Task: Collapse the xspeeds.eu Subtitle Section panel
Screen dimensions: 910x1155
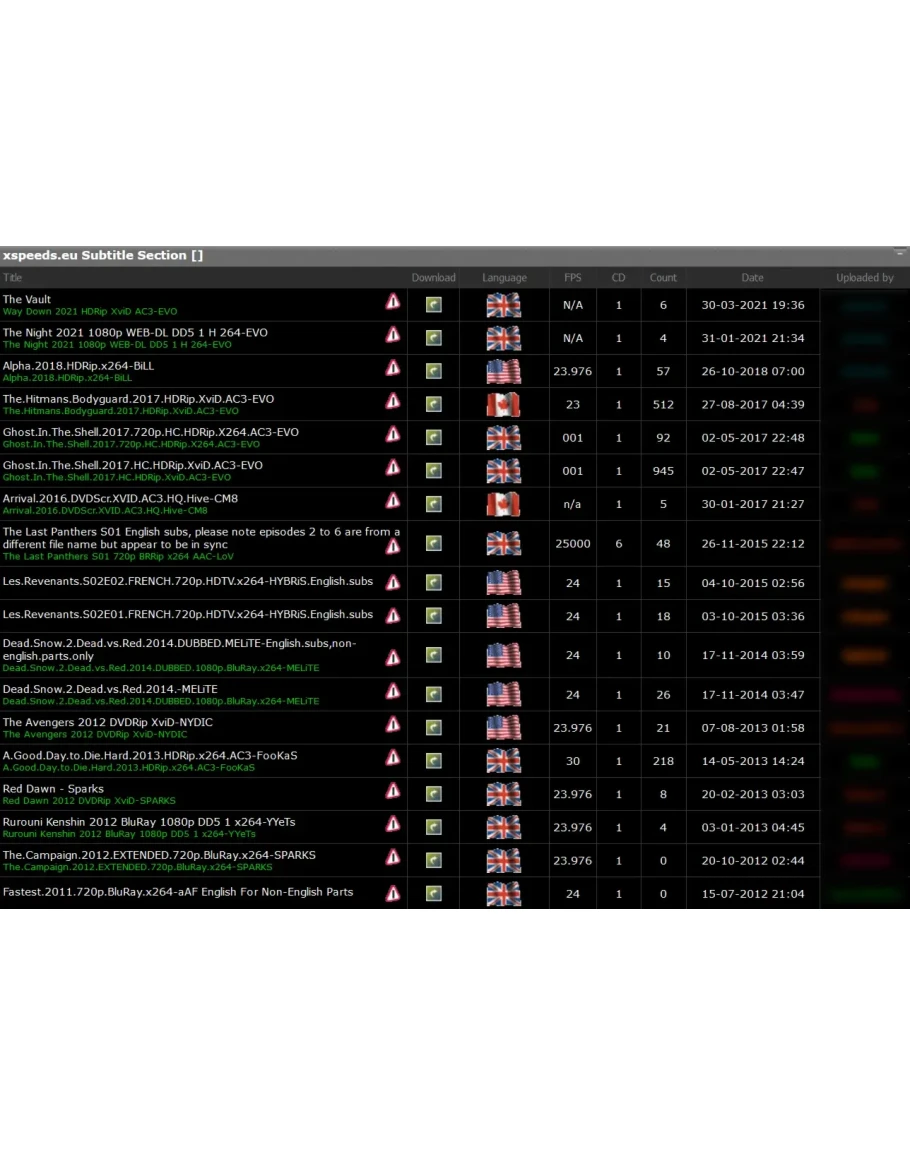Action: (x=900, y=254)
